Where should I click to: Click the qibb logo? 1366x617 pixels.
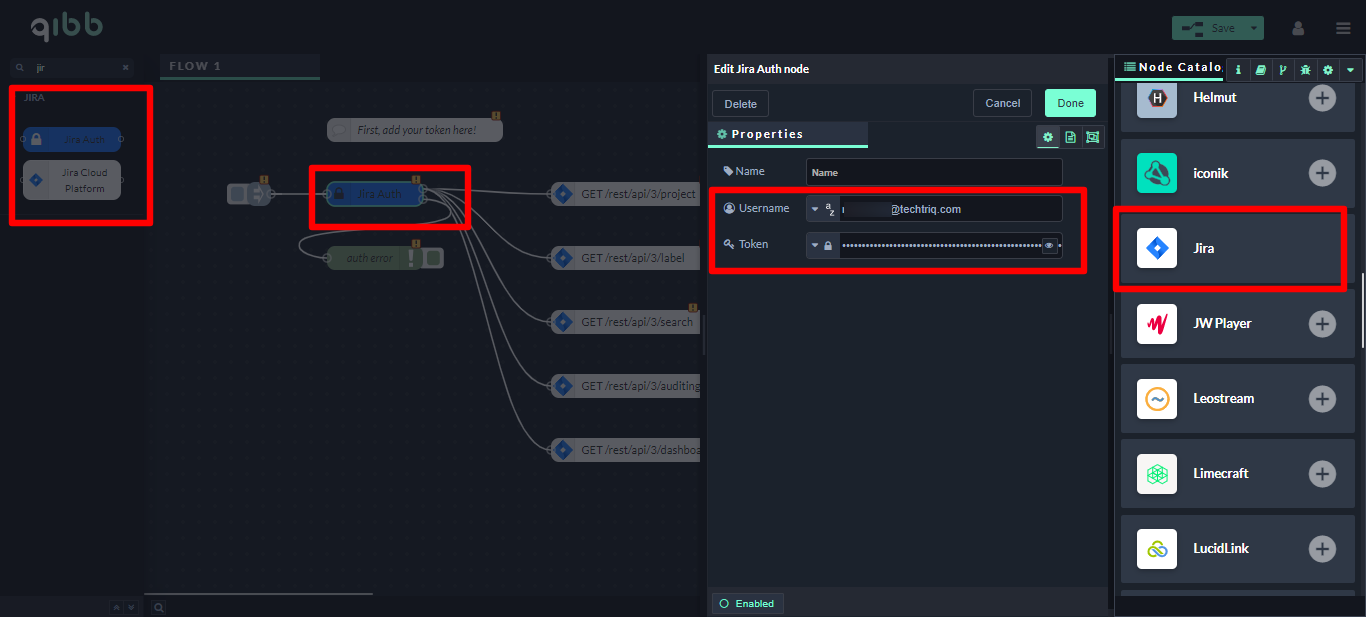[66, 27]
